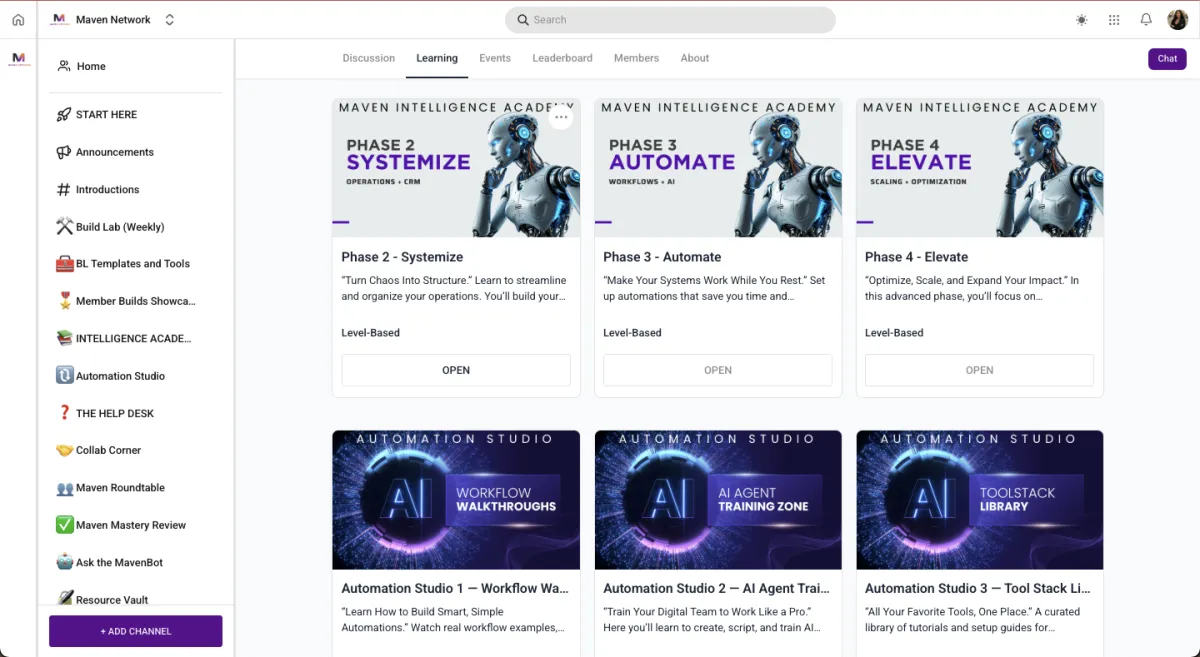This screenshot has height=657, width=1200.
Task: Open the notifications bell
Action: (x=1146, y=20)
